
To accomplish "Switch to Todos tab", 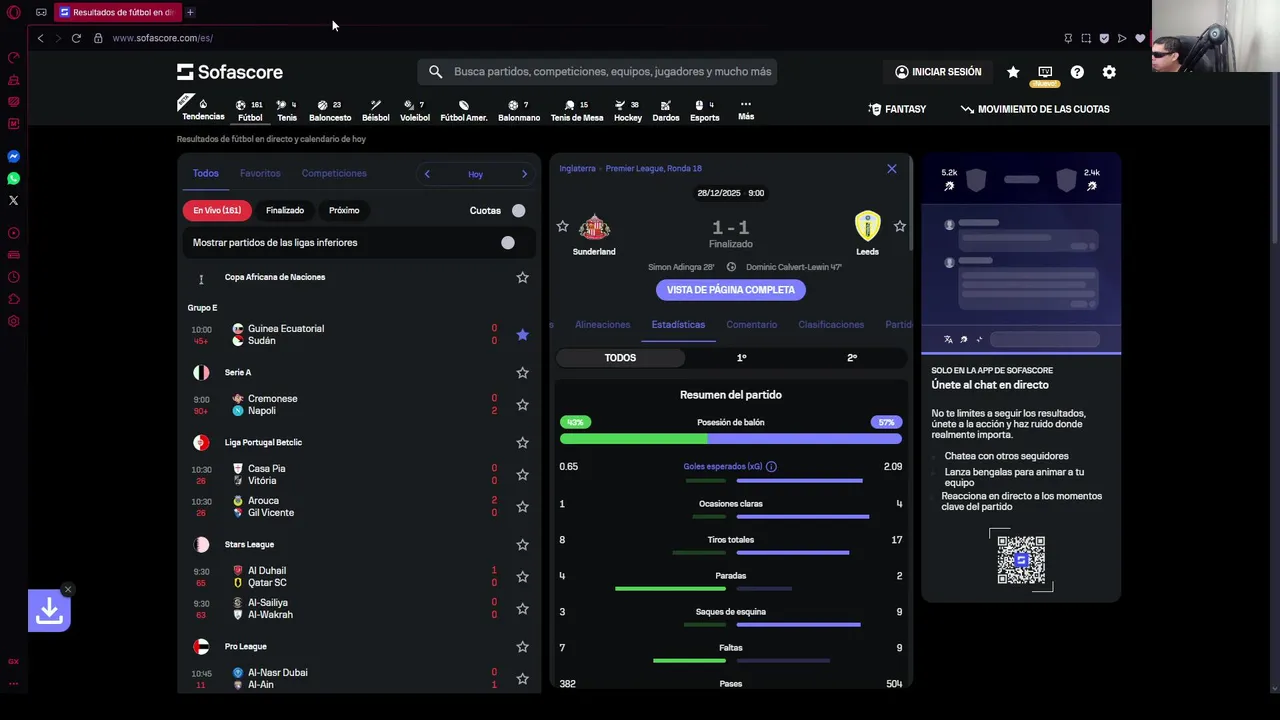I will pos(206,173).
